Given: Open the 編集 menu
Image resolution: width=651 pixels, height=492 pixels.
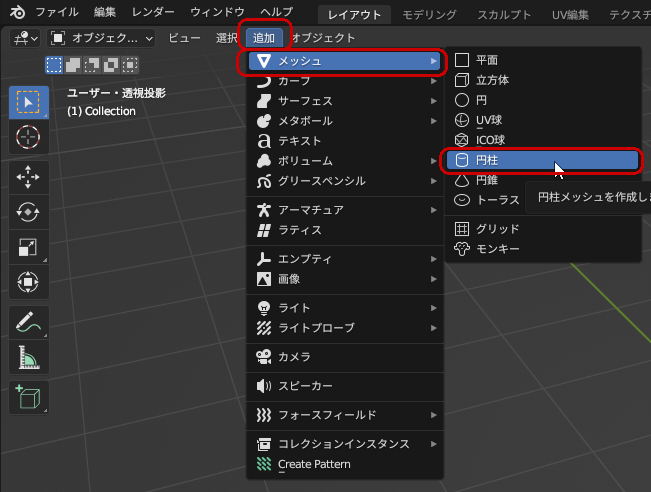Looking at the screenshot, I should click(105, 12).
